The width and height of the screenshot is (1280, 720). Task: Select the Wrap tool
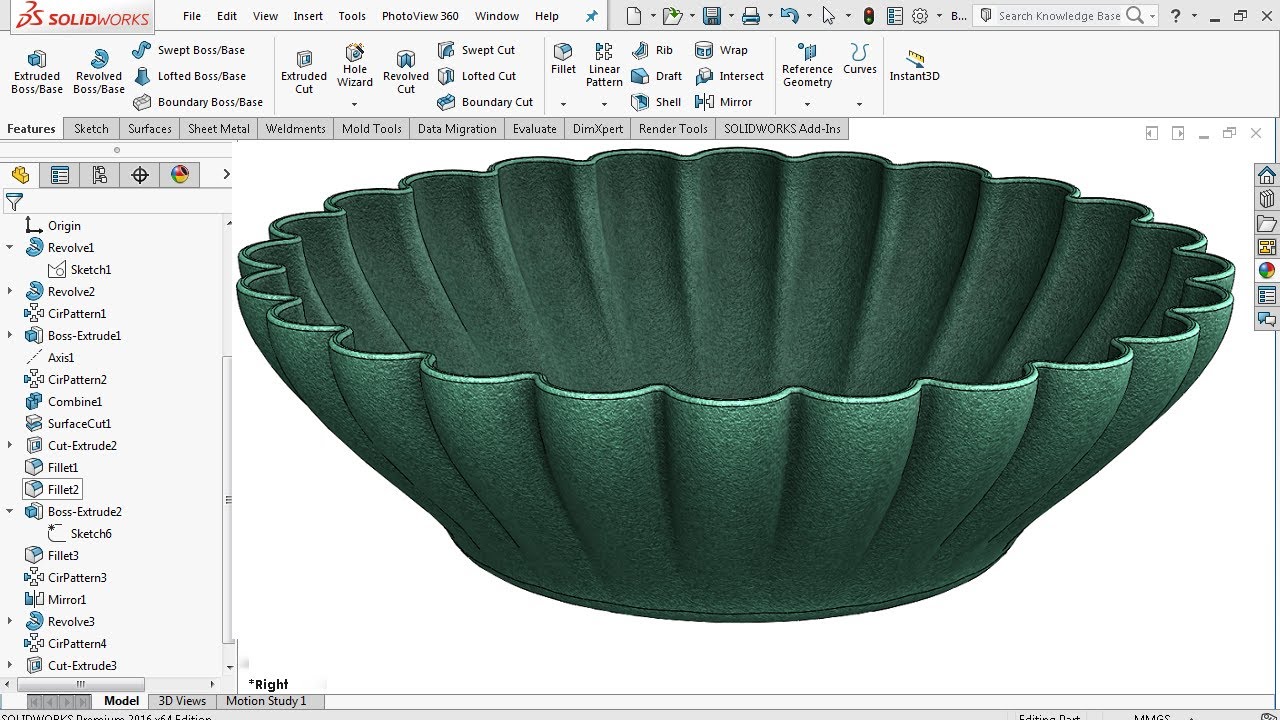(721, 50)
